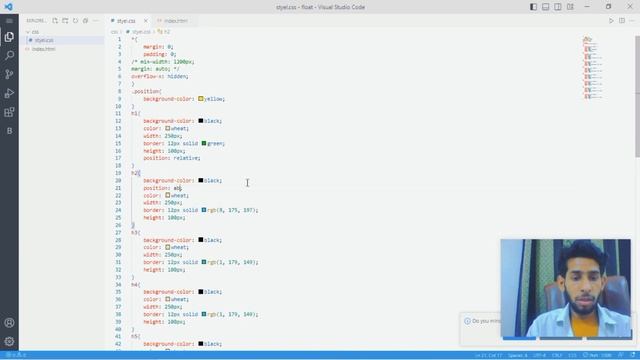Image resolution: width=640 pixels, height=360 pixels.
Task: Click the black color swatch on line 12
Action: pos(200,121)
